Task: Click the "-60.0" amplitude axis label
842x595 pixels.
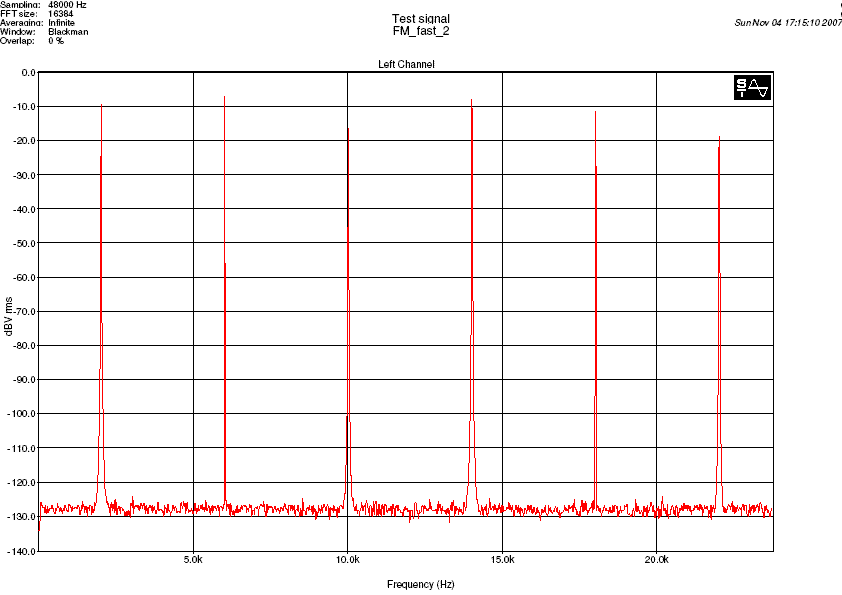Action: point(24,278)
